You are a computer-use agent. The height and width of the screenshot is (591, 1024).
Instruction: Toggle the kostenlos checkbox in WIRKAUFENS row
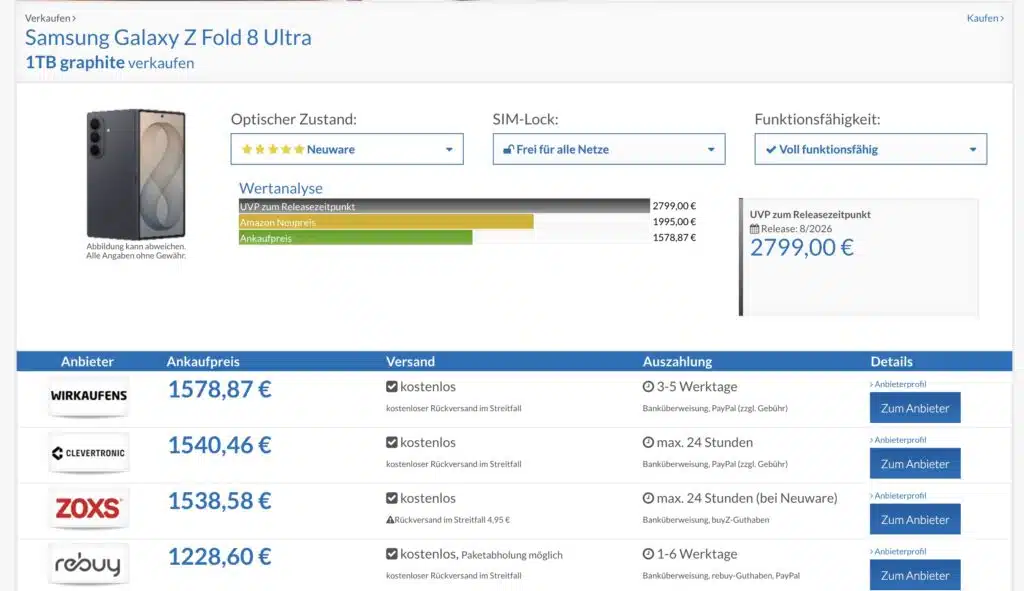click(x=392, y=387)
